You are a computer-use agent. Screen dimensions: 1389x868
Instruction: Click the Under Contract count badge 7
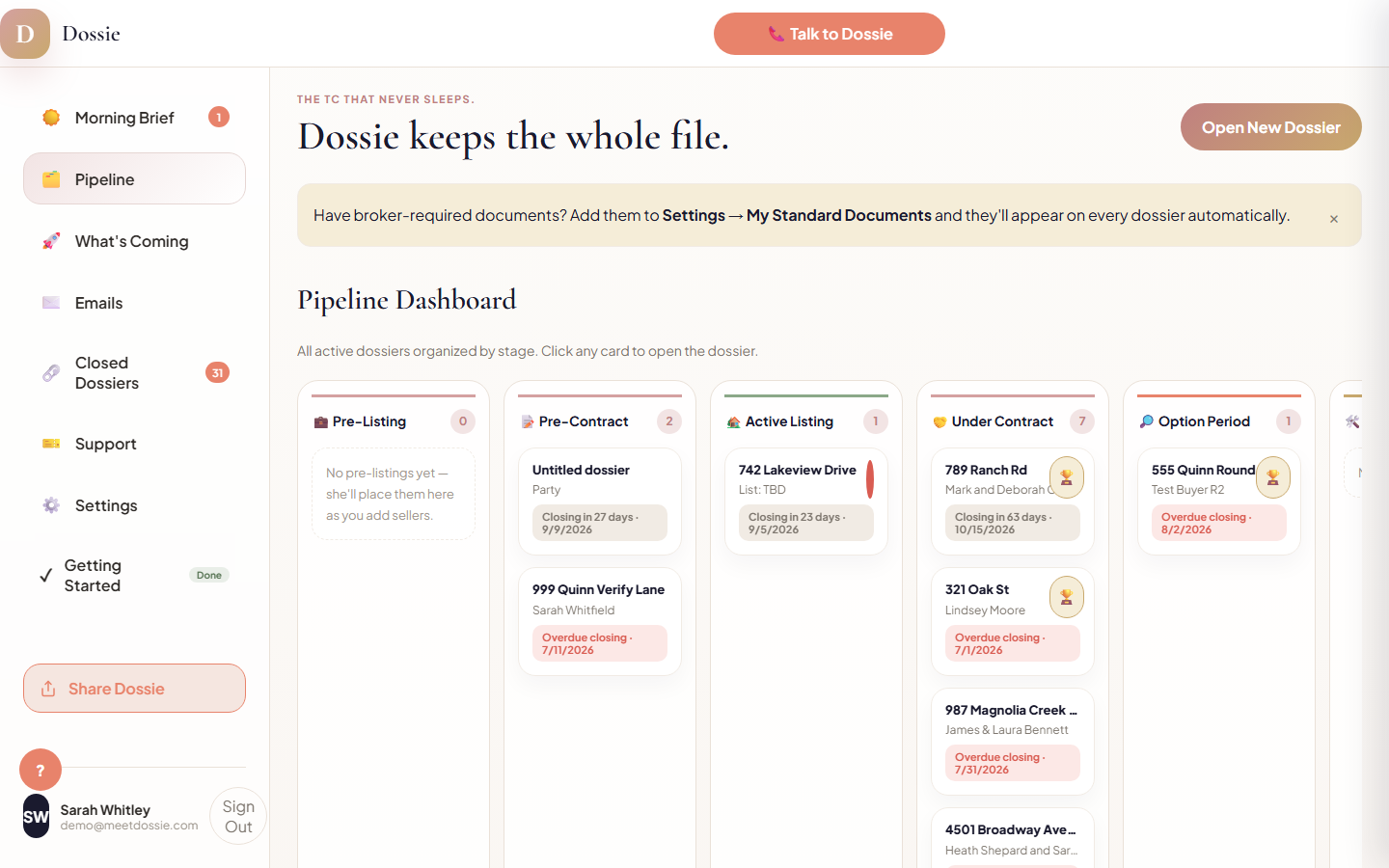[1082, 421]
